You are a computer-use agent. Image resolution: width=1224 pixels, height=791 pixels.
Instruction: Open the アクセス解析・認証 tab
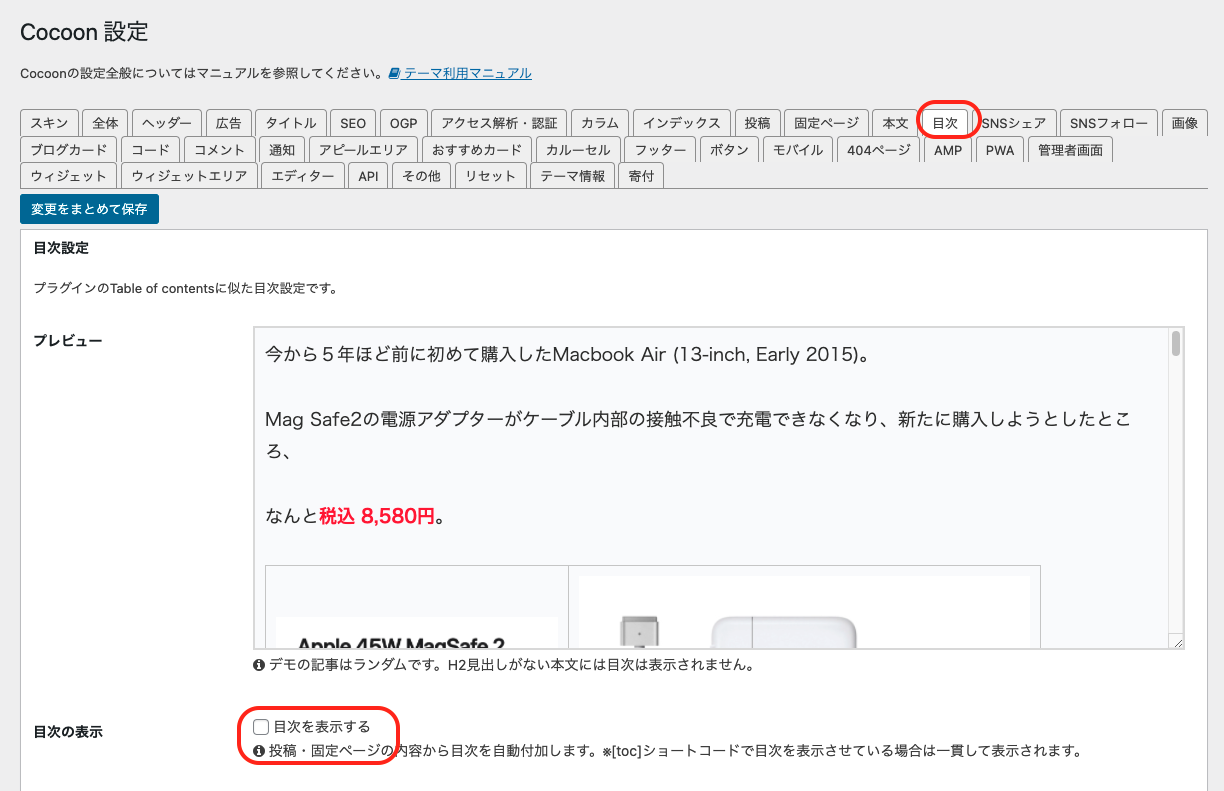(x=500, y=123)
